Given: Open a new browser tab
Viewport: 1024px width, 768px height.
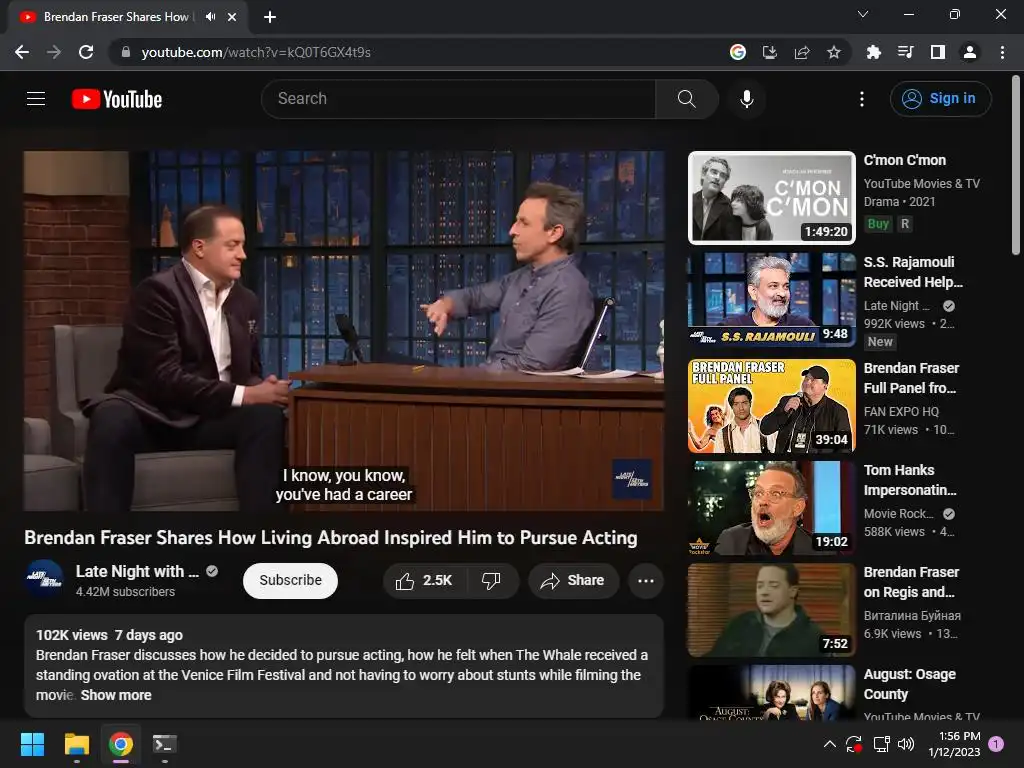Looking at the screenshot, I should (270, 17).
